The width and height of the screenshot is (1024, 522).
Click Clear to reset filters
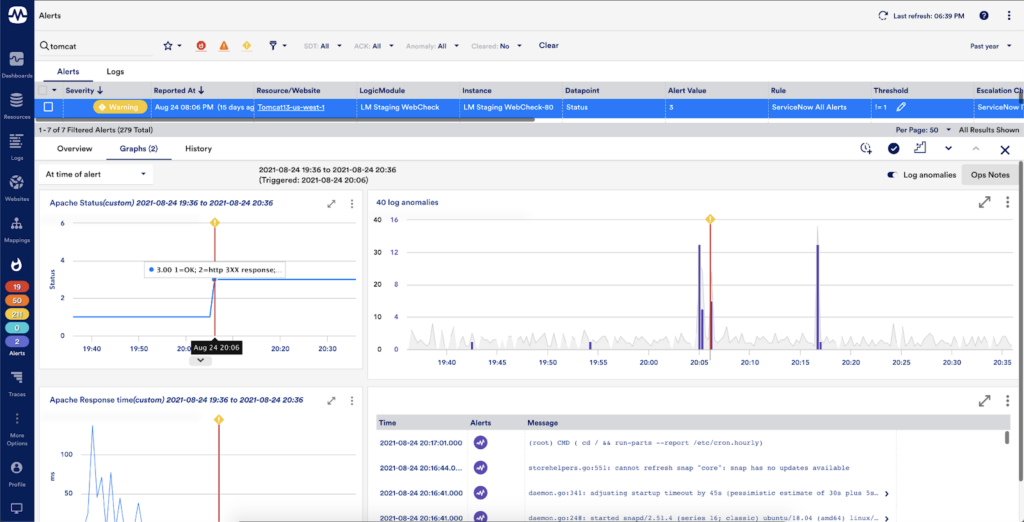click(x=549, y=46)
